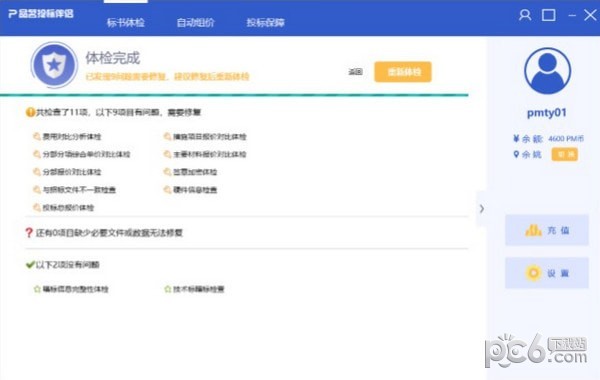The height and width of the screenshot is (380, 600).
Task: Click the location pin icon beside 余姚
Action: pos(516,154)
